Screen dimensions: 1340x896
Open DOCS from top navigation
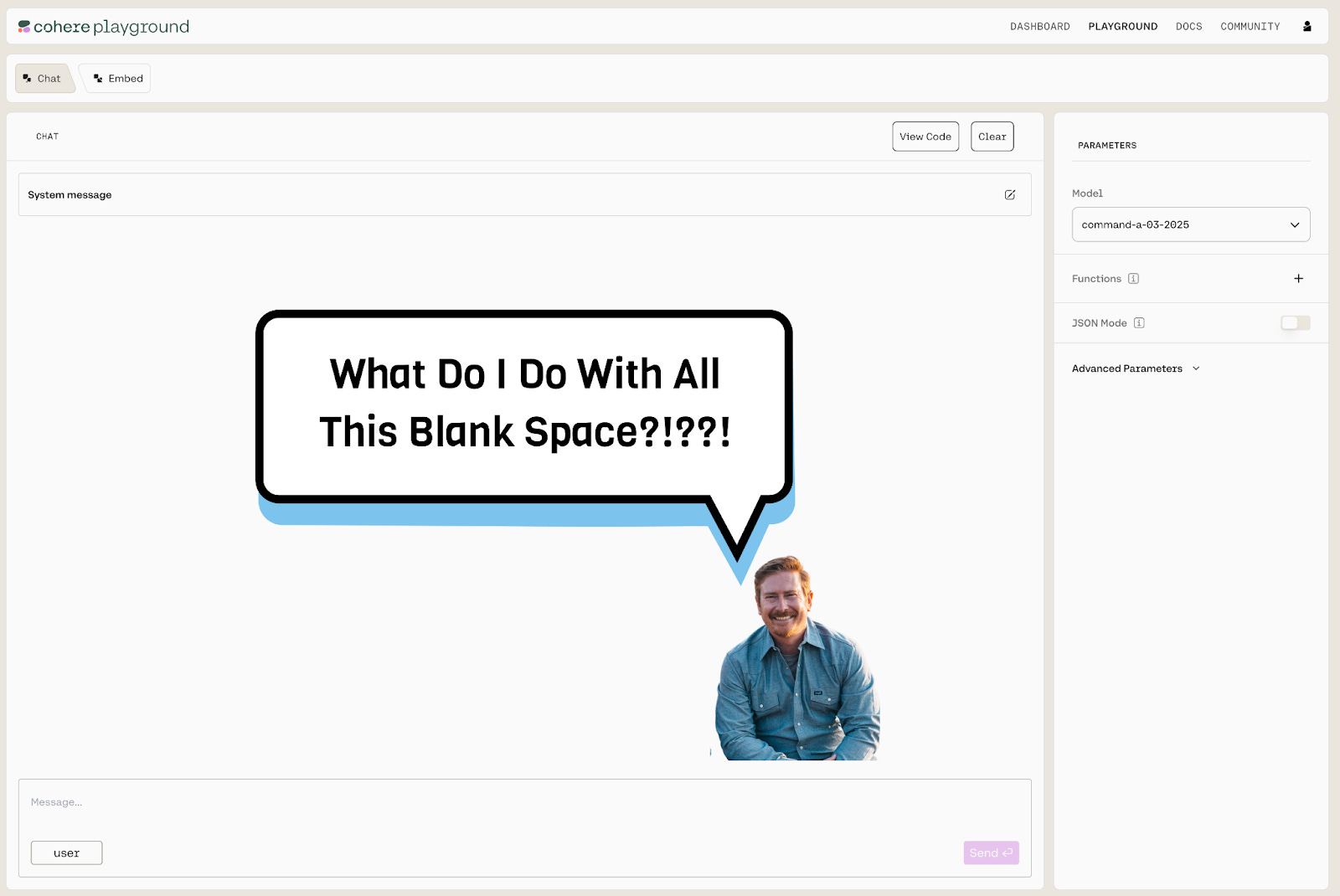point(1188,27)
